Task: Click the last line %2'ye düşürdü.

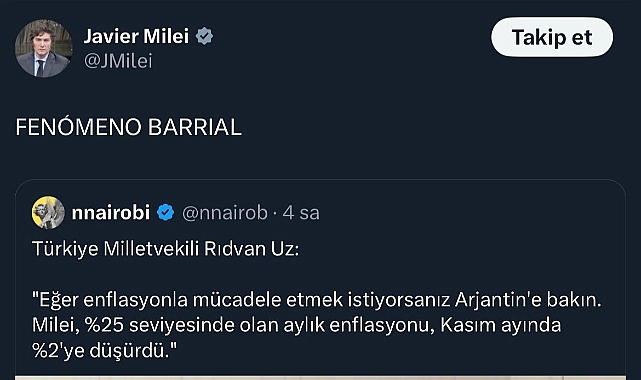Action: click(x=105, y=351)
